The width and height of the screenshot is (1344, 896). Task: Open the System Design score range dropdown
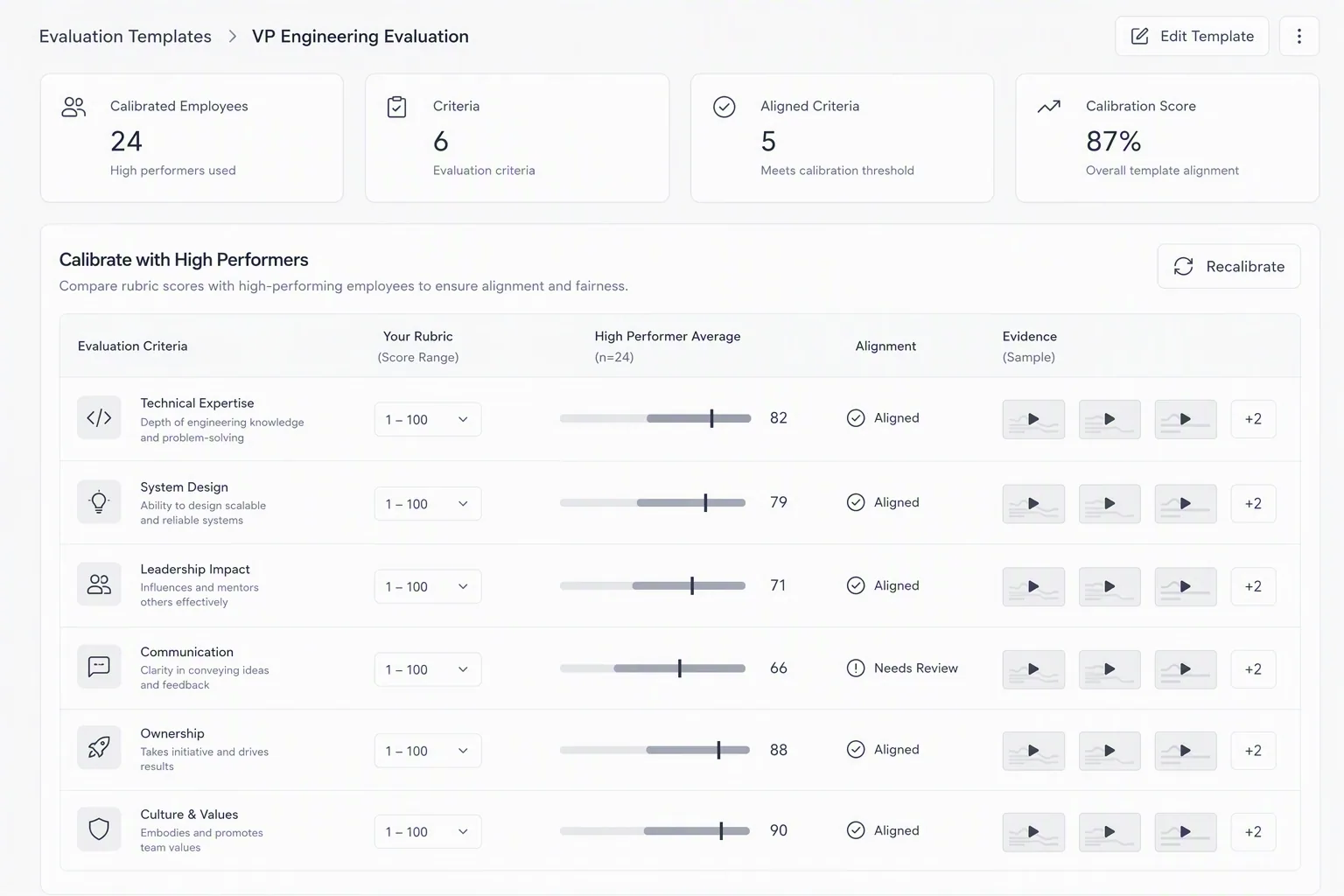(428, 504)
